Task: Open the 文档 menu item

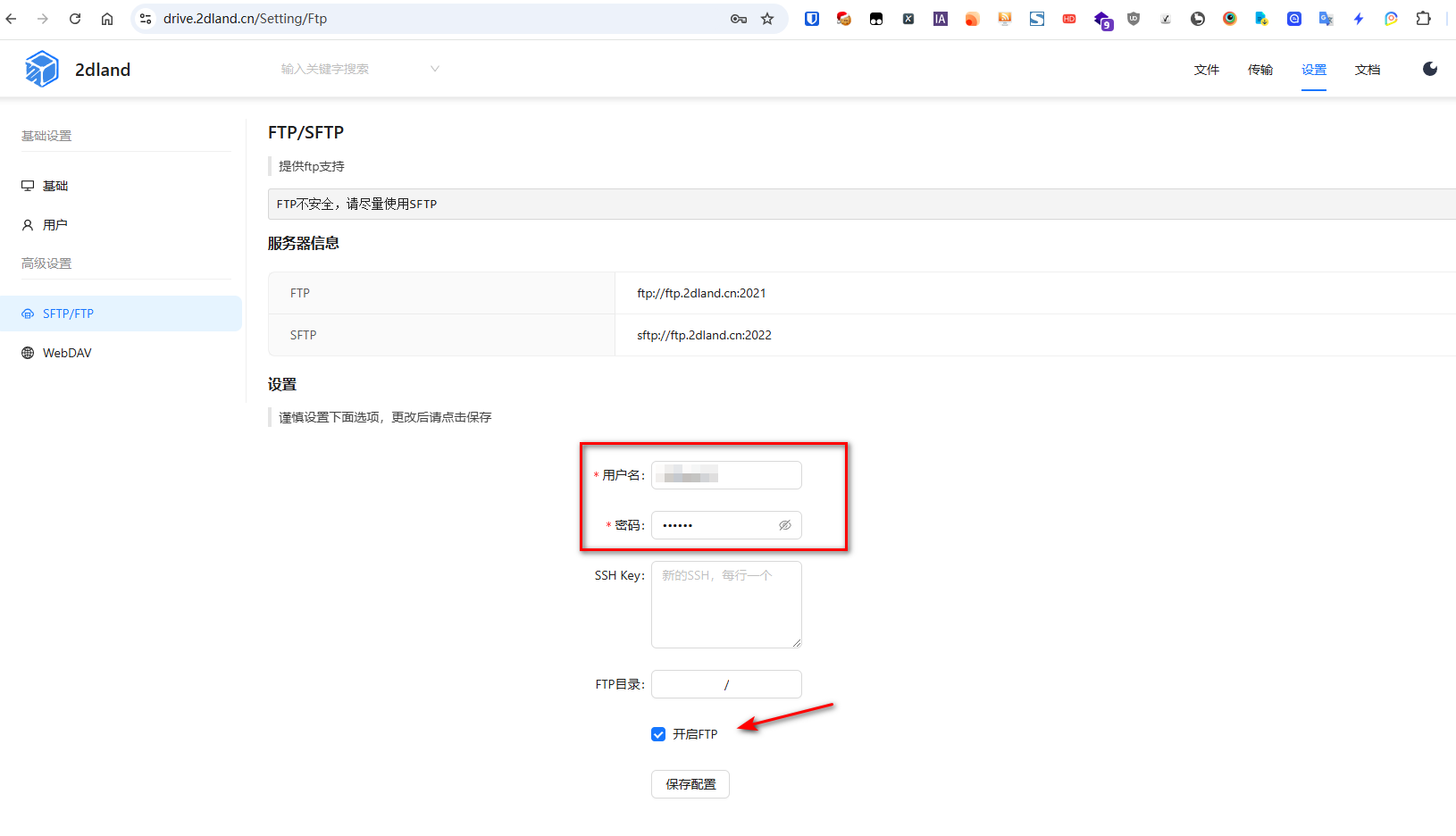Action: point(1368,69)
